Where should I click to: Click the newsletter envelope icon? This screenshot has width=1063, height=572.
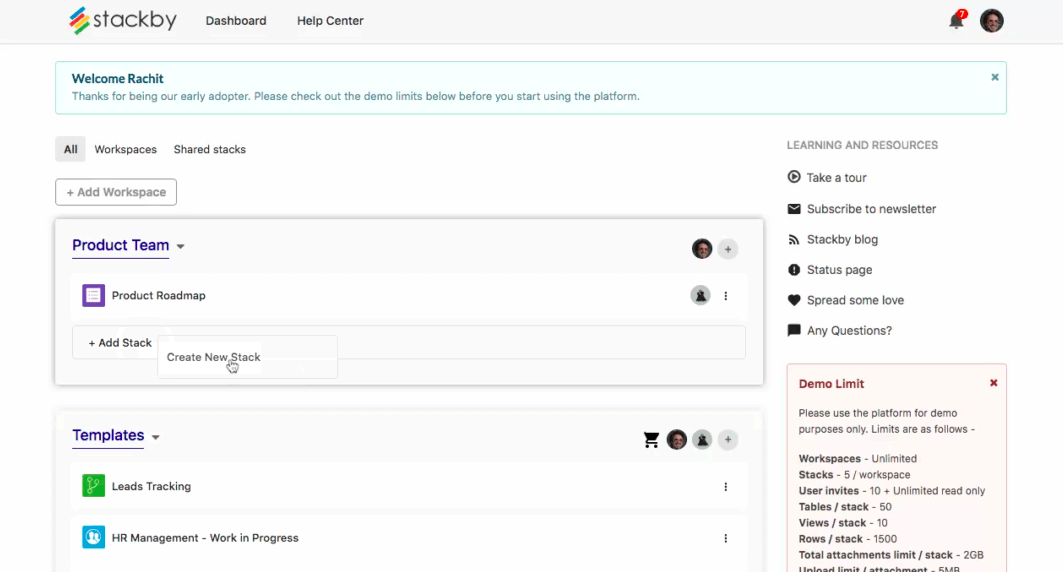point(794,209)
